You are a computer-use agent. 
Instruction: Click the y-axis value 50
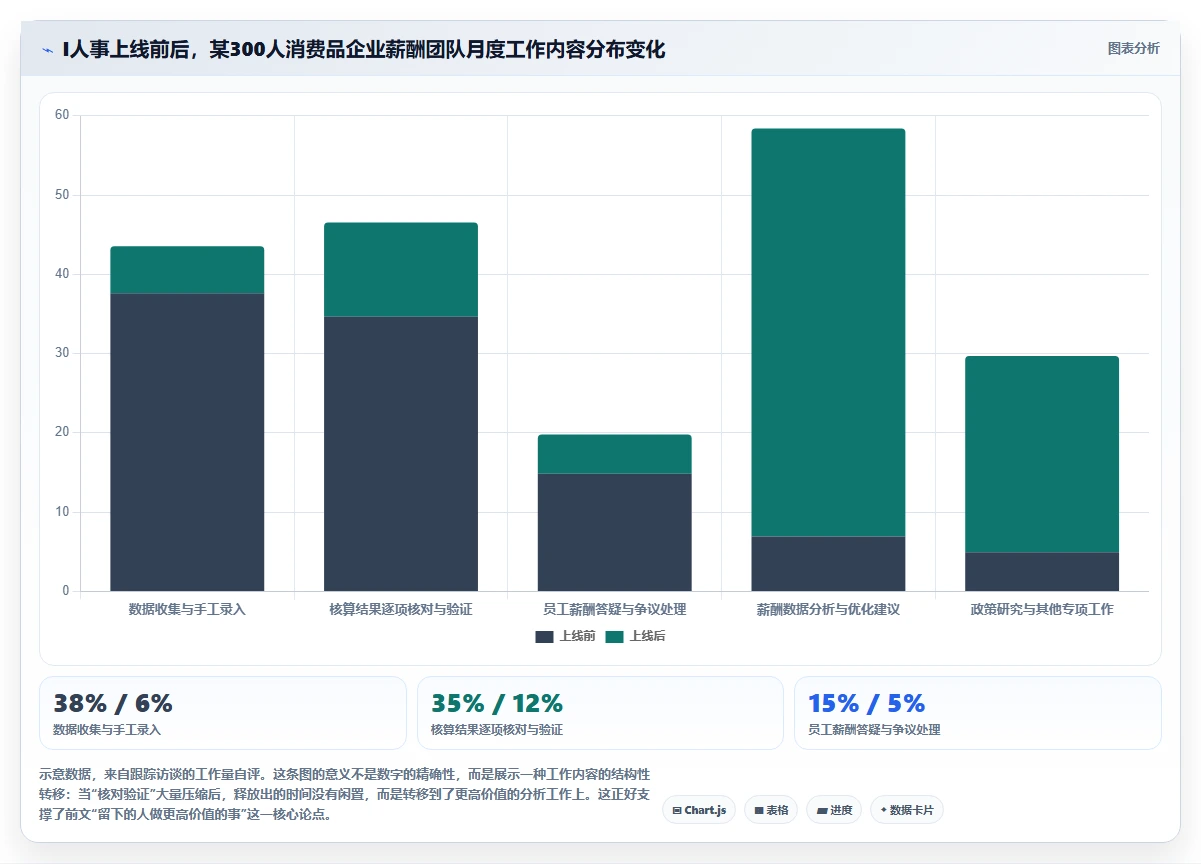coord(62,195)
